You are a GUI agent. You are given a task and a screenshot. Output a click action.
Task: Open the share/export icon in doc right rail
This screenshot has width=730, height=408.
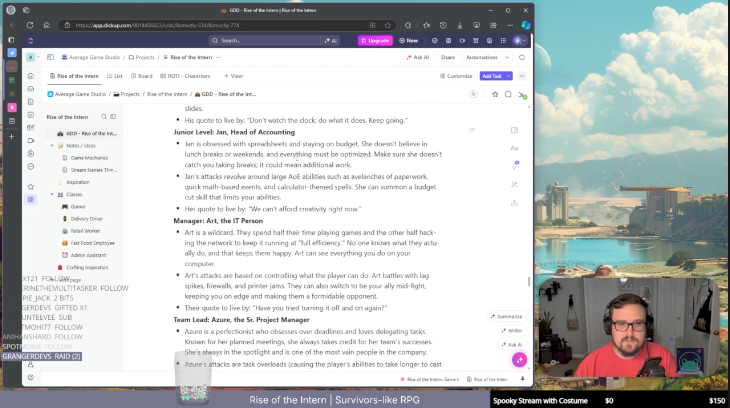point(514,203)
